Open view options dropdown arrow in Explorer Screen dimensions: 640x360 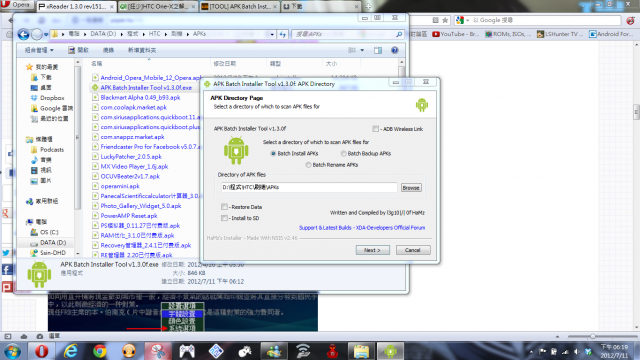coord(362,50)
